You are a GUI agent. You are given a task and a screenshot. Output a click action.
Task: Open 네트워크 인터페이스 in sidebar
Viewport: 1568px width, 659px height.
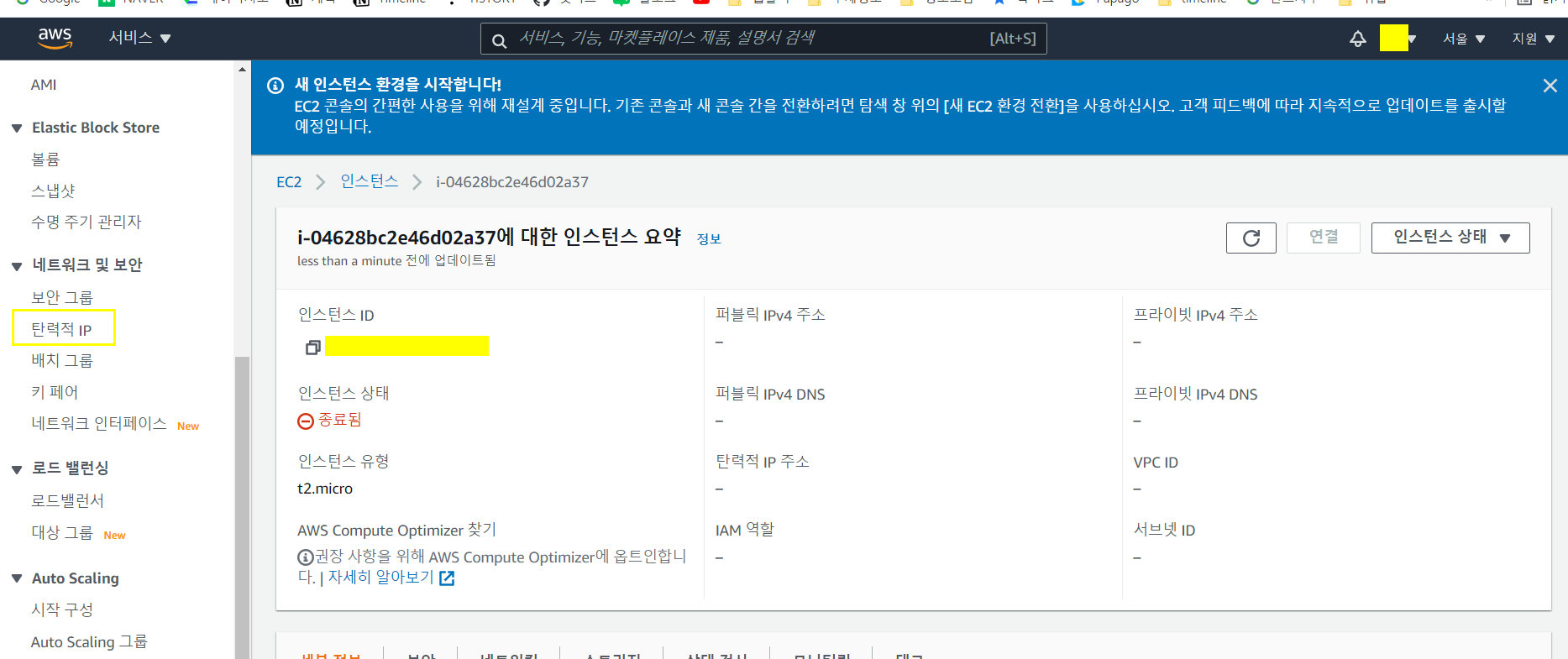[99, 424]
